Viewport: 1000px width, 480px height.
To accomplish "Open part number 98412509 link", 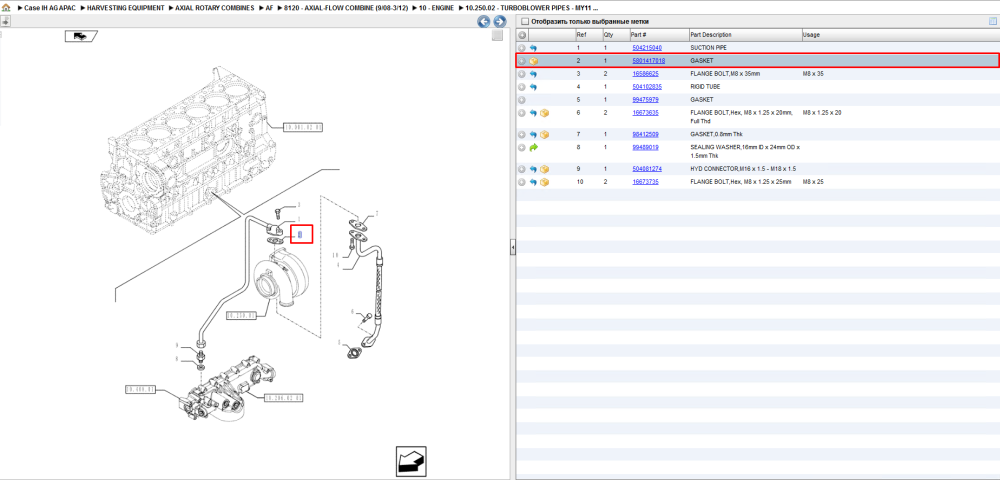I will (645, 135).
